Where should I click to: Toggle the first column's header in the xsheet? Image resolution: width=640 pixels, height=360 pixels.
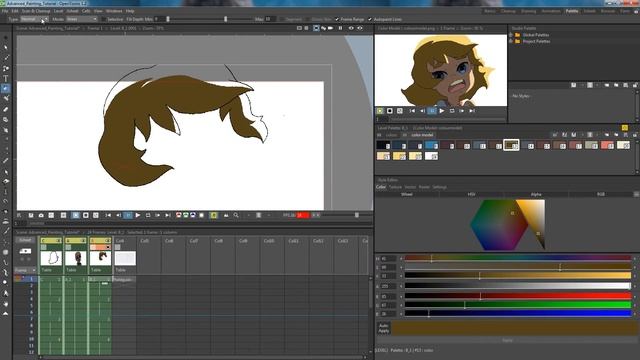point(51,240)
